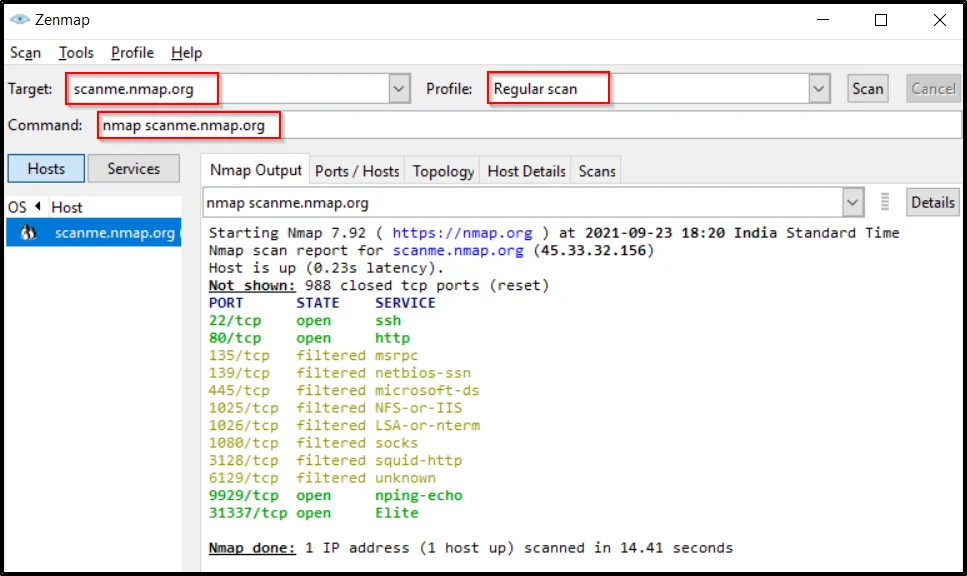Switch to the Topology tab
The height and width of the screenshot is (576, 967).
click(x=443, y=171)
